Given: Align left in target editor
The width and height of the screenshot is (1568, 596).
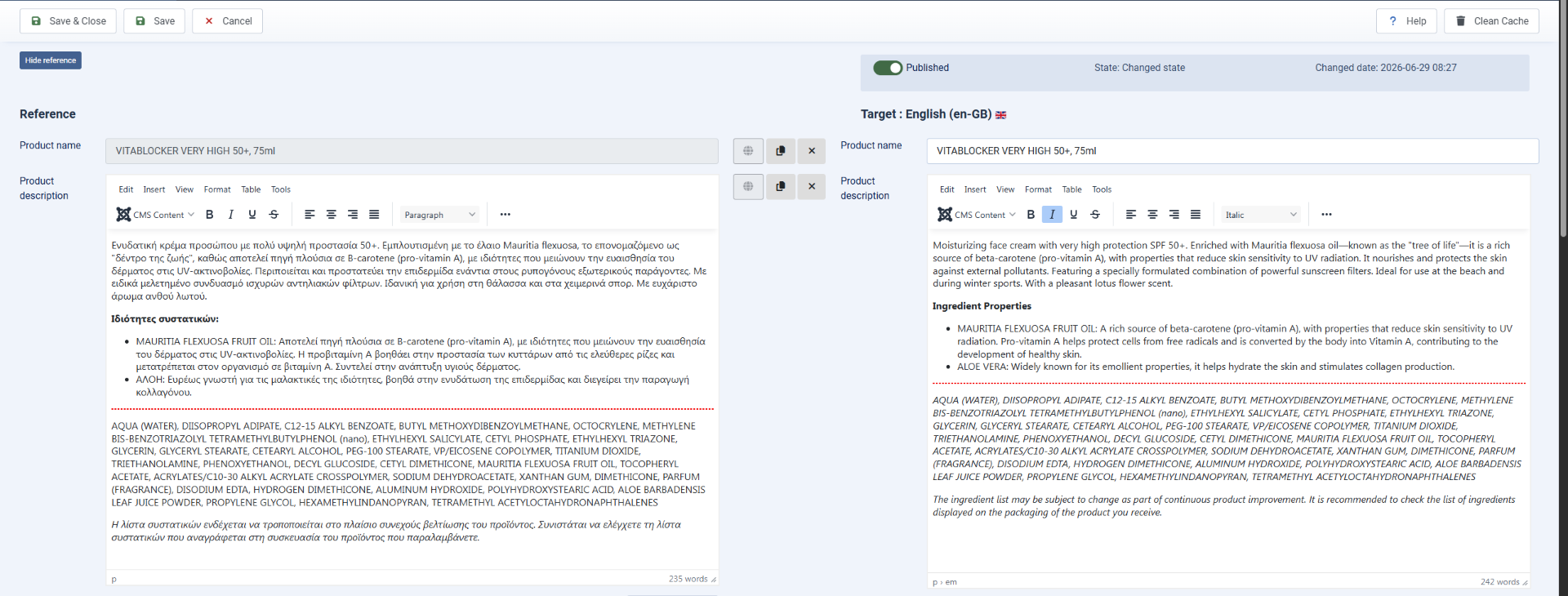Looking at the screenshot, I should pos(1131,215).
